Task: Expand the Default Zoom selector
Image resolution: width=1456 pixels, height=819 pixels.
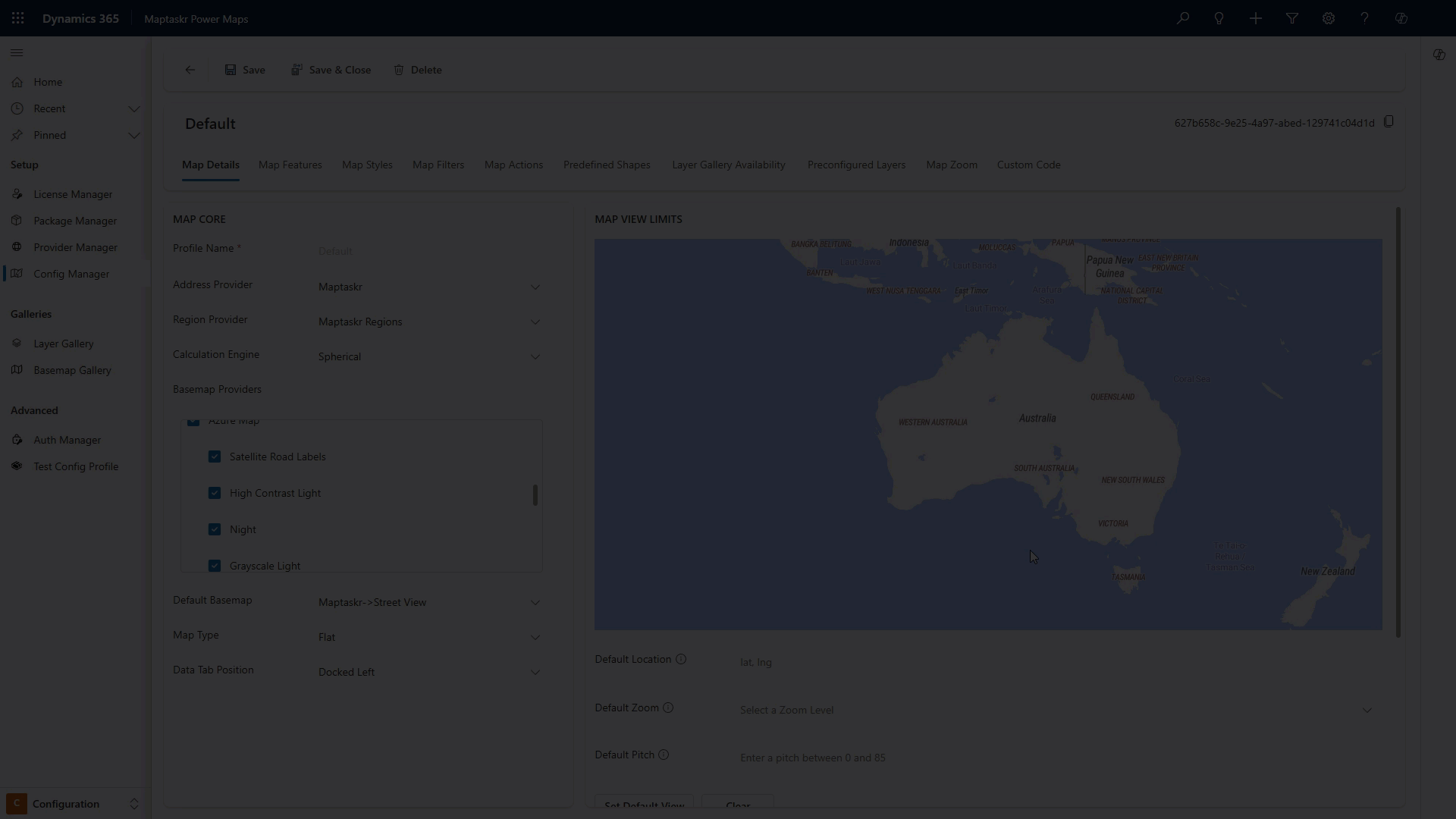Action: [1367, 710]
